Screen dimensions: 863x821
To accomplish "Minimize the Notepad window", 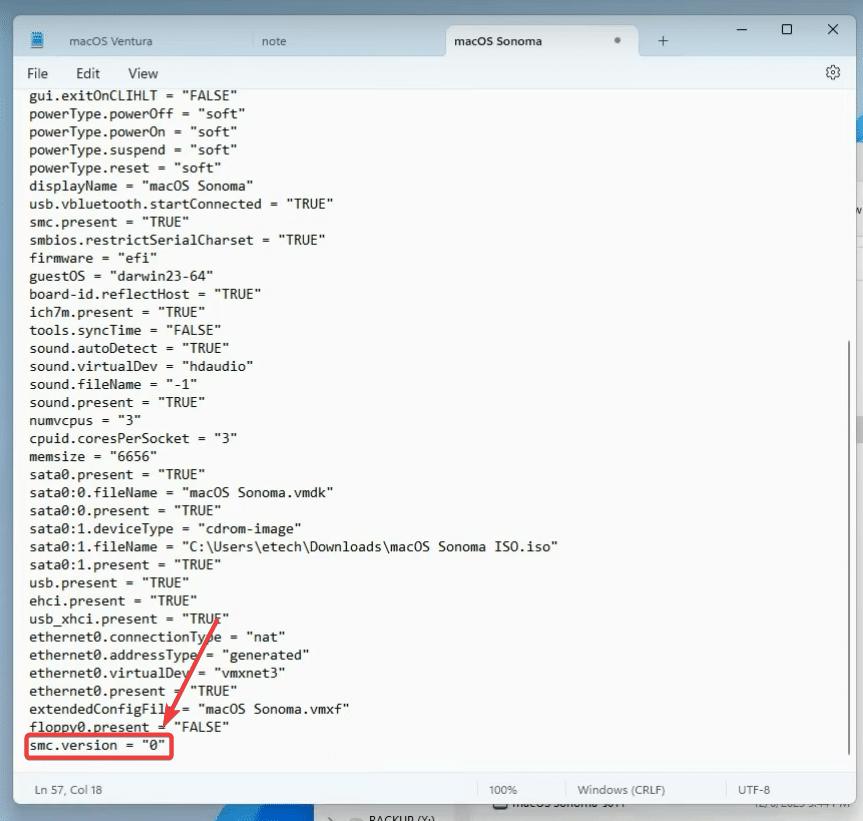I will [x=741, y=29].
